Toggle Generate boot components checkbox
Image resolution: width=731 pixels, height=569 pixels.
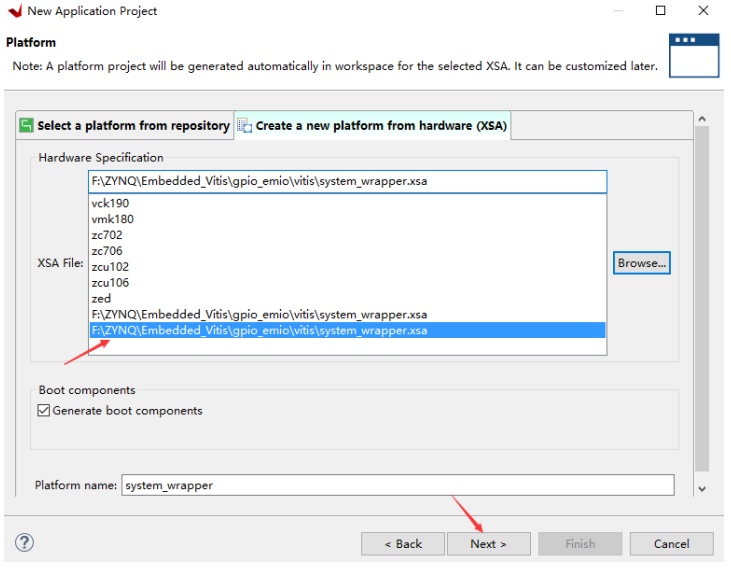(44, 410)
